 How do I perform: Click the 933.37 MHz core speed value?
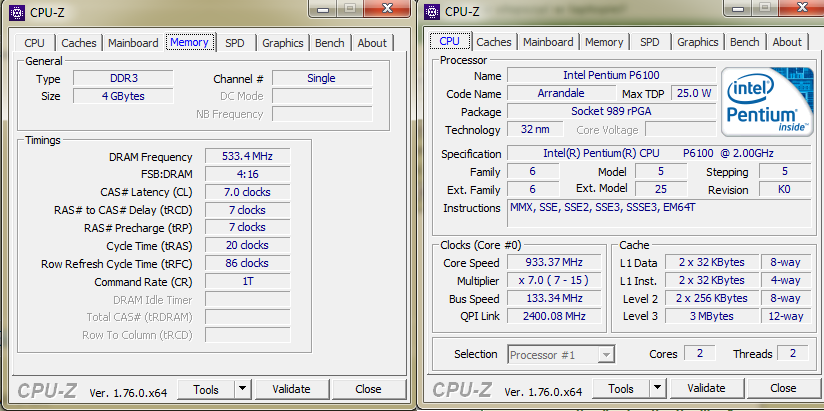(554, 262)
